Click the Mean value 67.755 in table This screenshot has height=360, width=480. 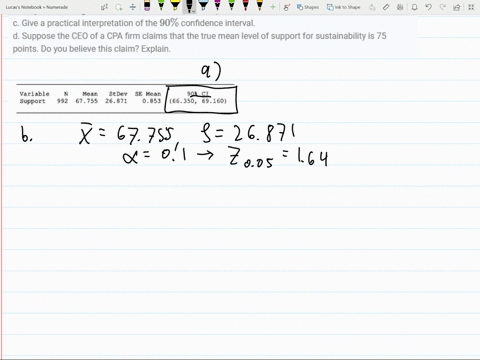(87, 101)
